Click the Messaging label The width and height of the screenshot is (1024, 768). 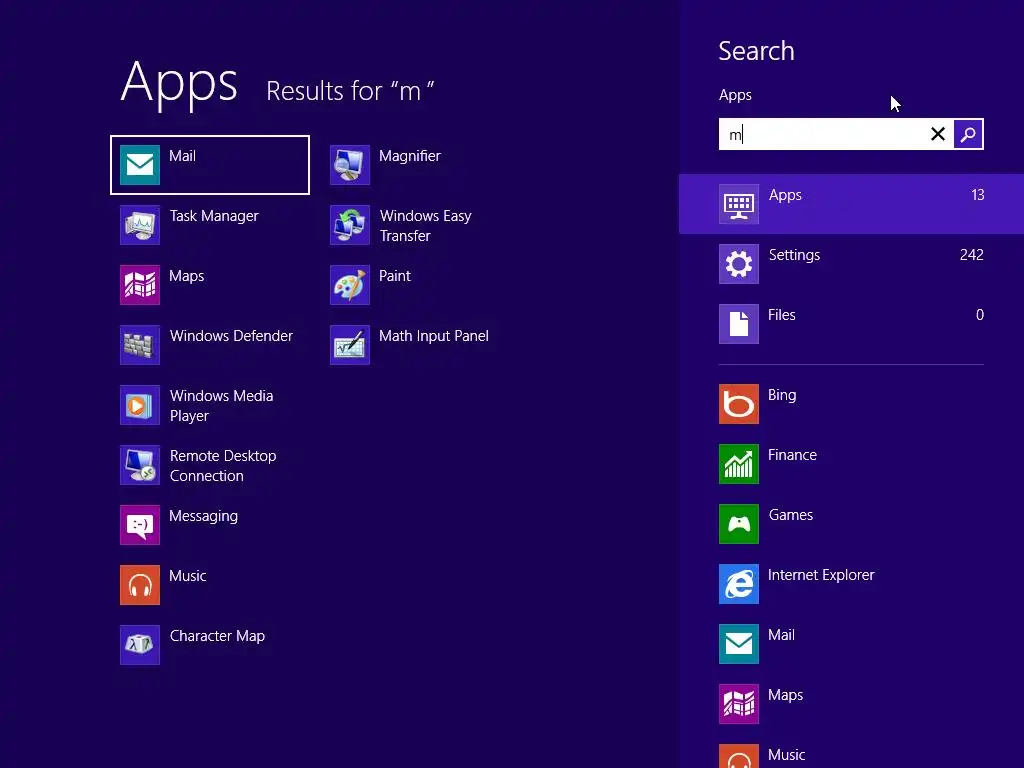click(x=203, y=516)
